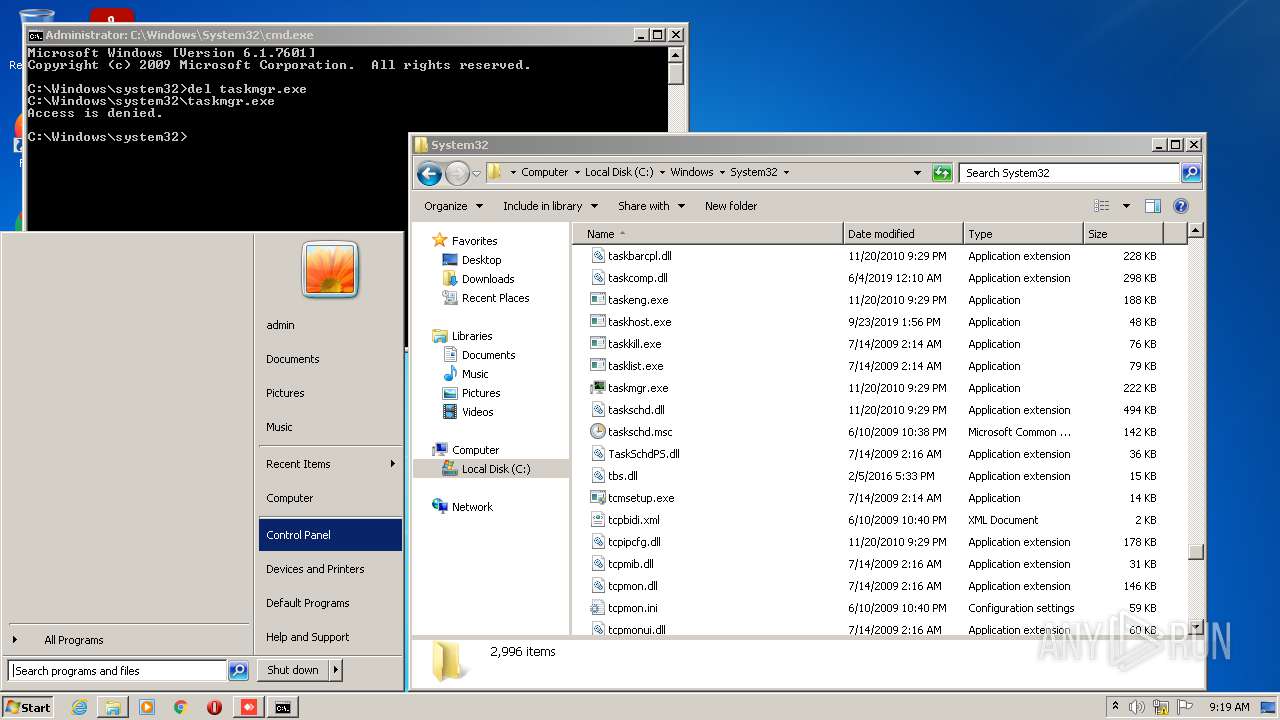The image size is (1280, 720).
Task: Click the search magnifier in System32 search box
Action: pyautogui.click(x=1190, y=172)
